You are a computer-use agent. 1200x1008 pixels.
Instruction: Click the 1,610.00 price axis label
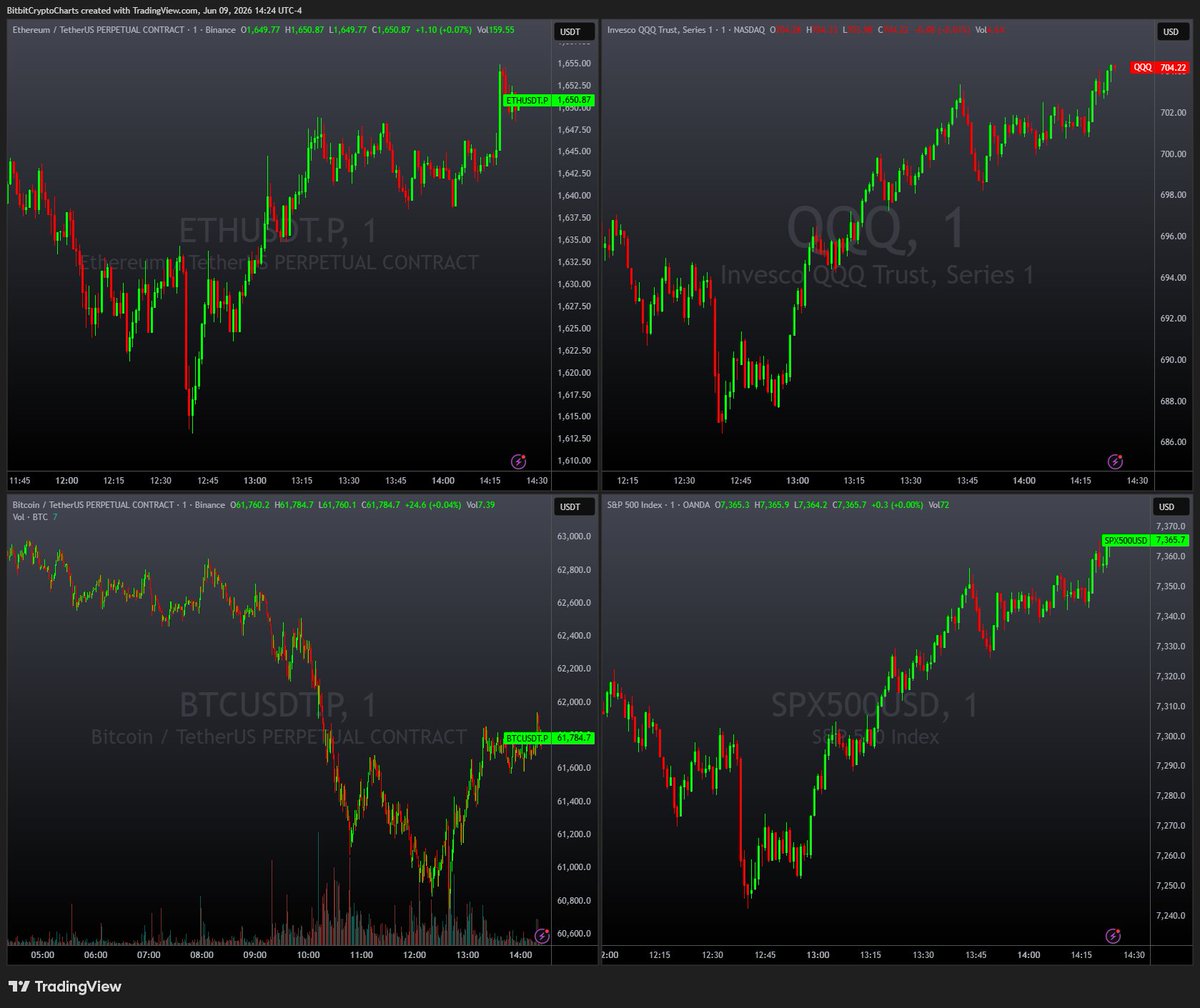[574, 461]
